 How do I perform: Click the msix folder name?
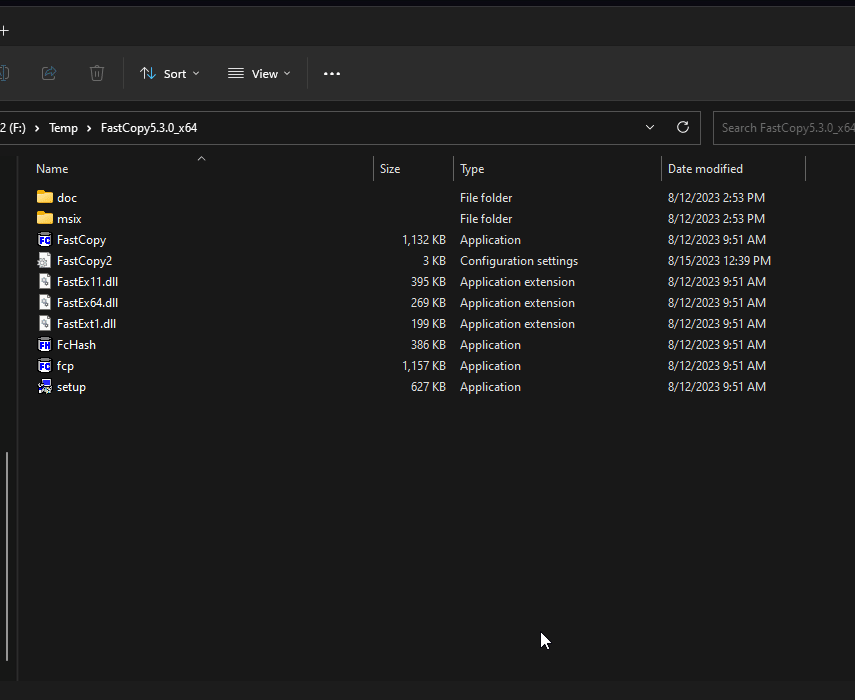tap(69, 219)
